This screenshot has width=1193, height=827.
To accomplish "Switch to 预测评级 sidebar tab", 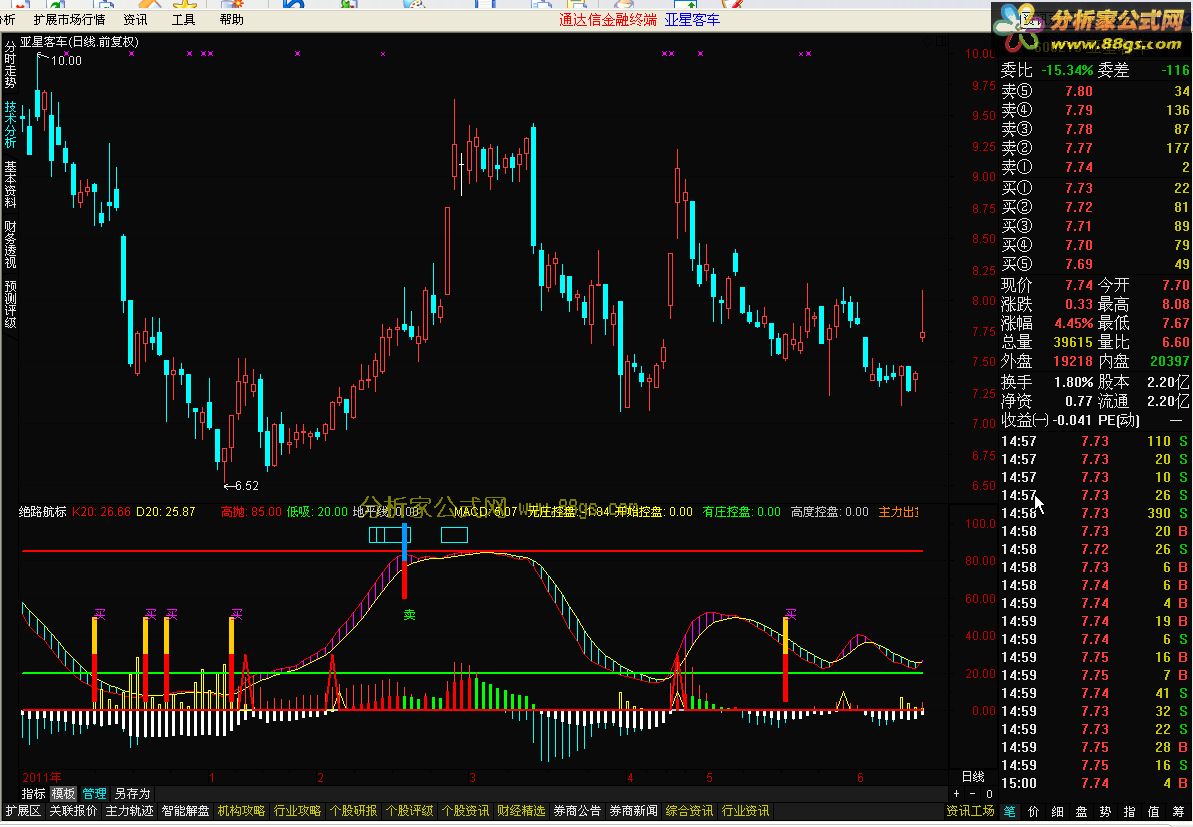I will (10, 304).
